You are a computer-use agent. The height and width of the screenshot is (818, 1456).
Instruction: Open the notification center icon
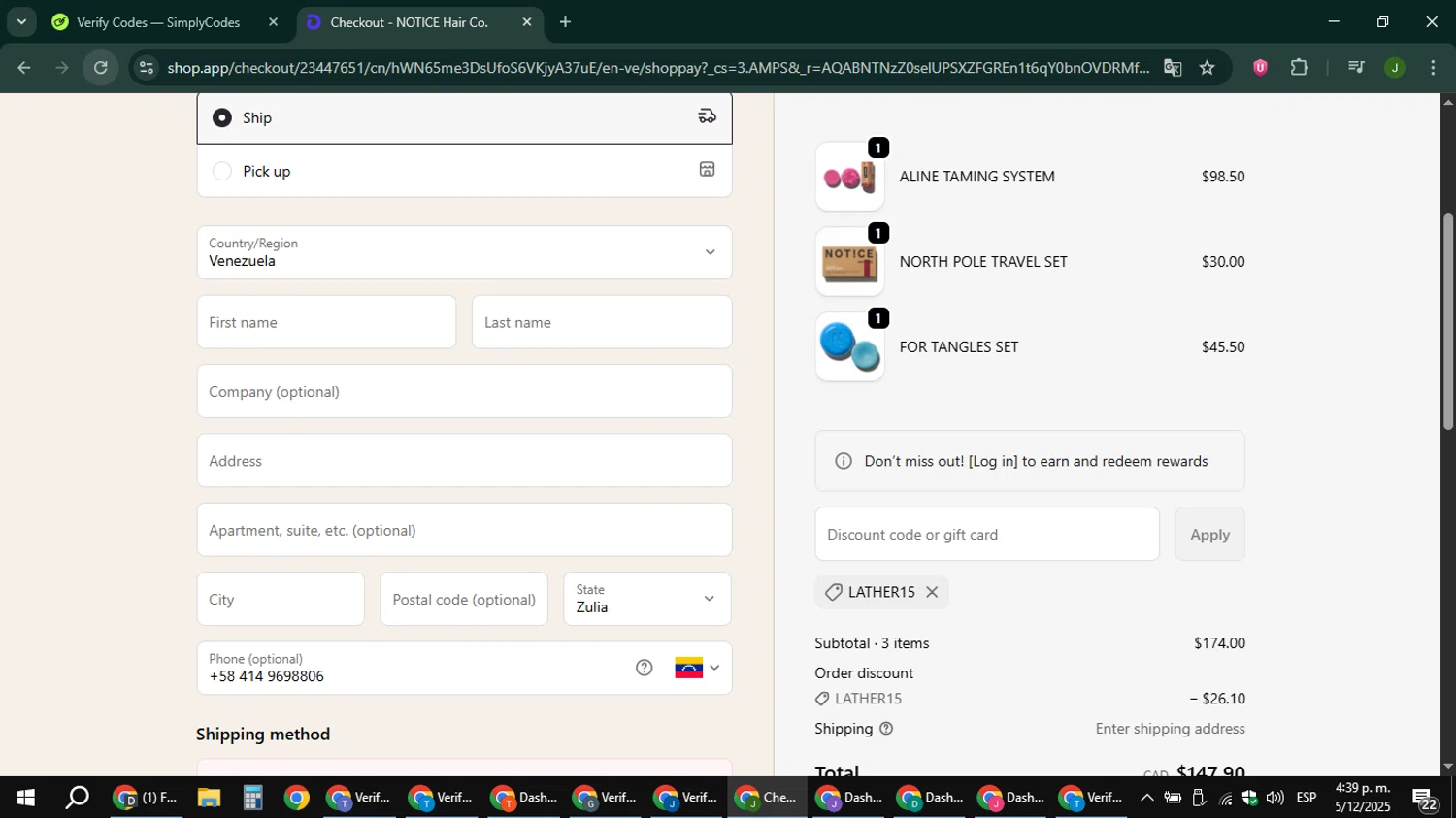(x=1426, y=799)
